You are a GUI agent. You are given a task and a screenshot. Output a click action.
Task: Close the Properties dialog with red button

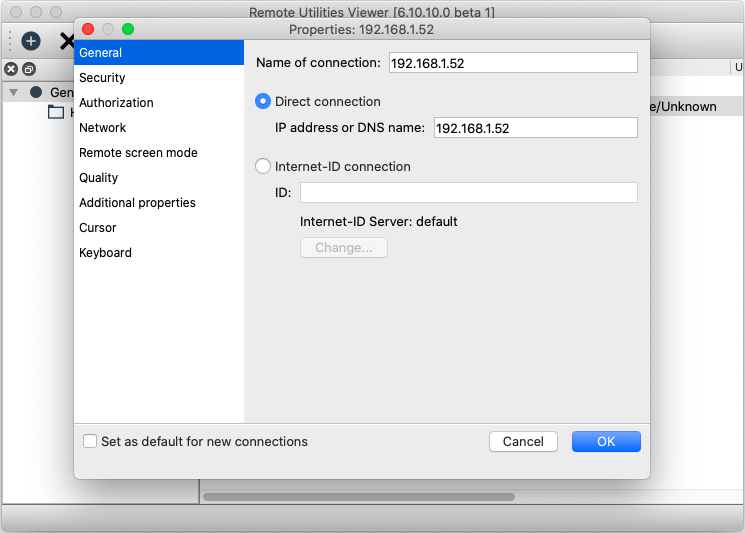pyautogui.click(x=88, y=30)
